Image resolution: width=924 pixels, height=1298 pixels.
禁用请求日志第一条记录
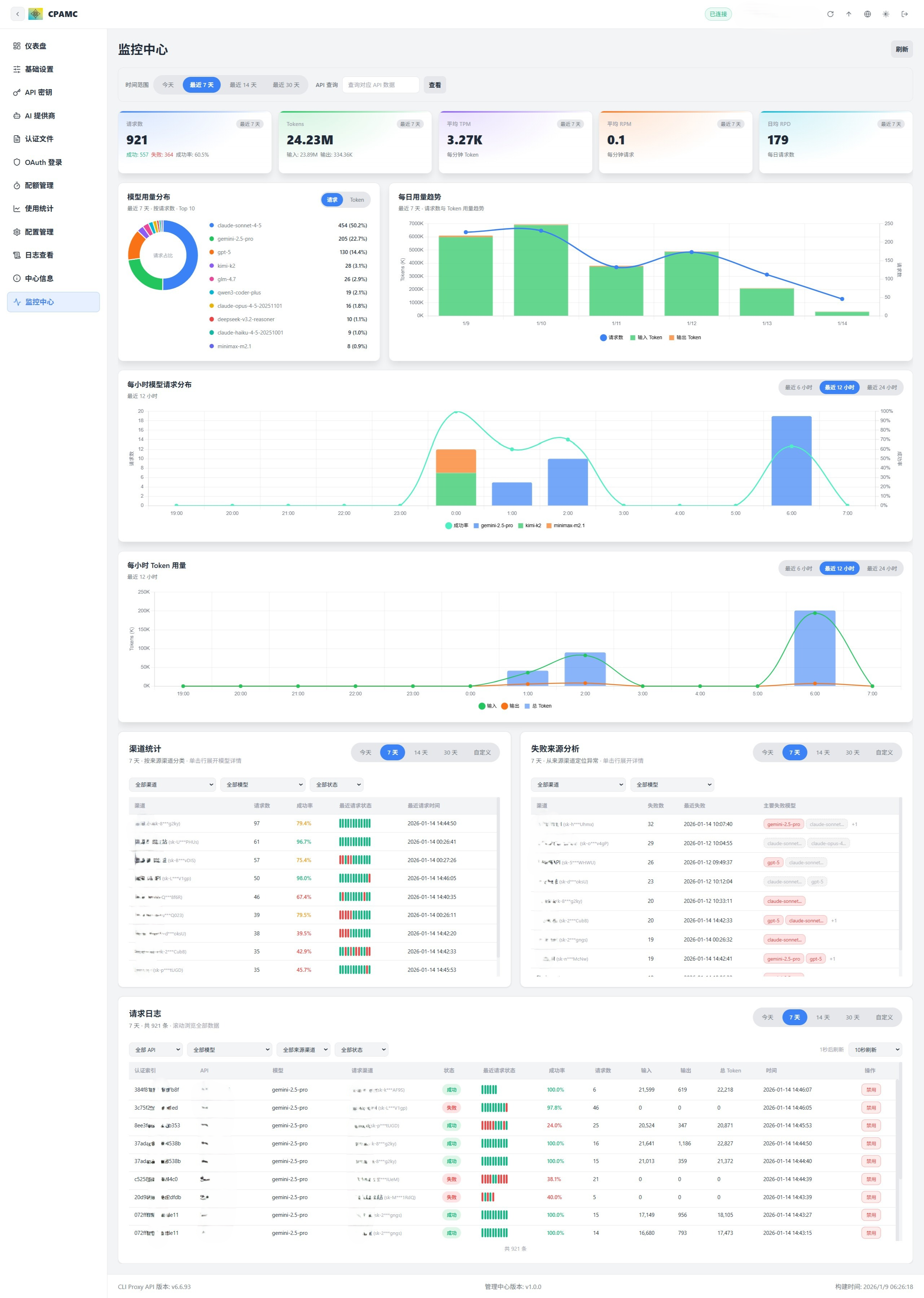tap(871, 1089)
